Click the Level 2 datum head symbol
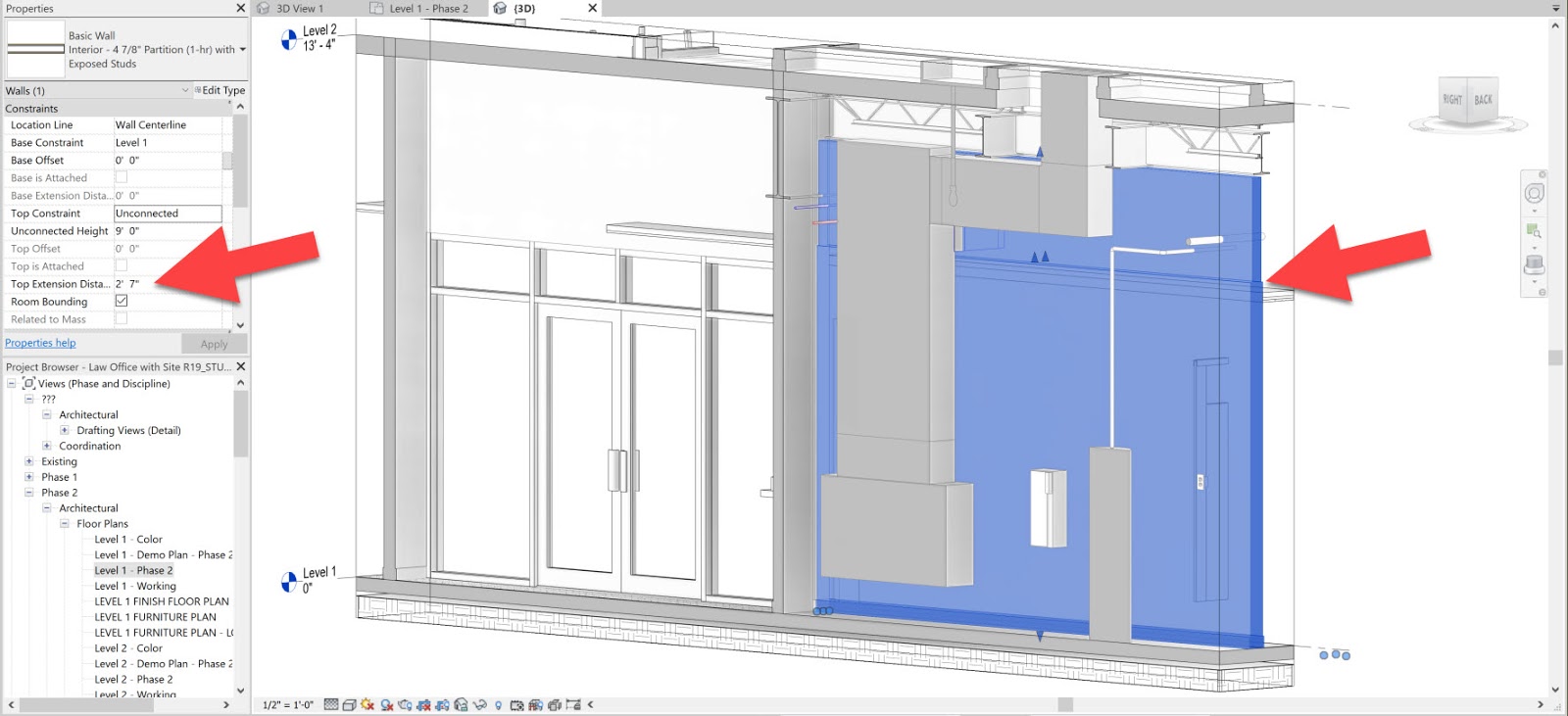This screenshot has height=716, width=1568. point(289,40)
